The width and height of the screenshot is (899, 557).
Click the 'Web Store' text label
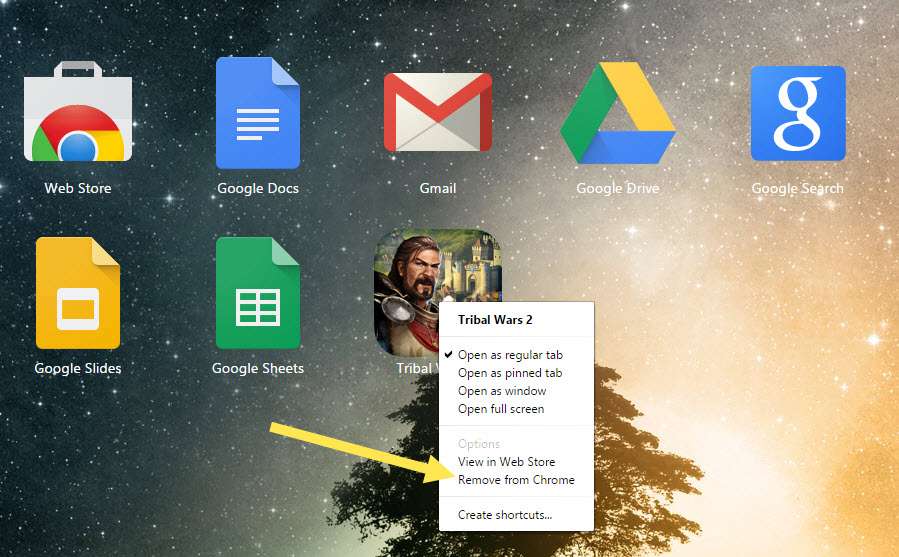click(x=78, y=188)
